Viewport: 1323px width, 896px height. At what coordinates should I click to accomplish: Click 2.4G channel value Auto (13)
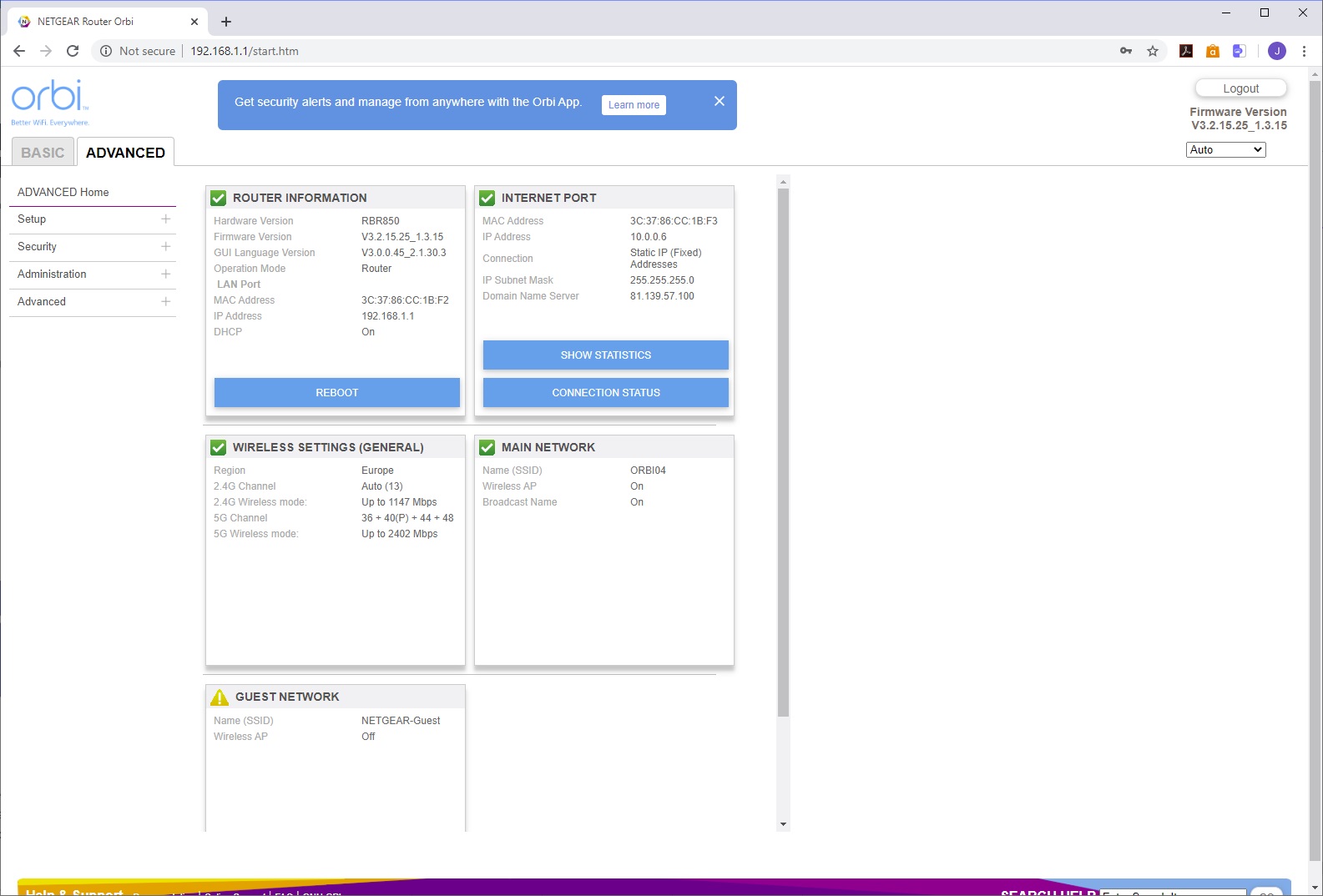point(382,486)
